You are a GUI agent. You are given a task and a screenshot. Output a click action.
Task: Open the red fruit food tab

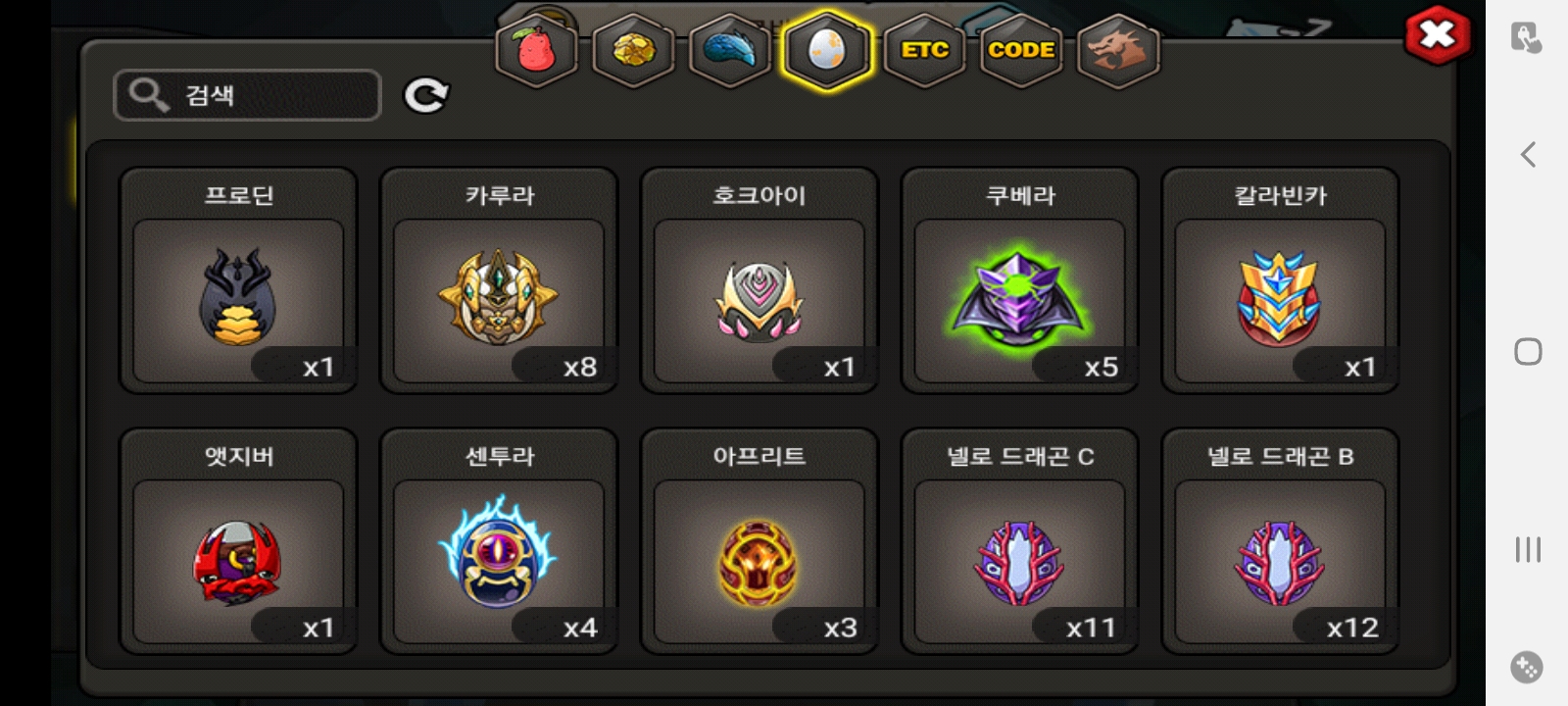click(x=536, y=51)
